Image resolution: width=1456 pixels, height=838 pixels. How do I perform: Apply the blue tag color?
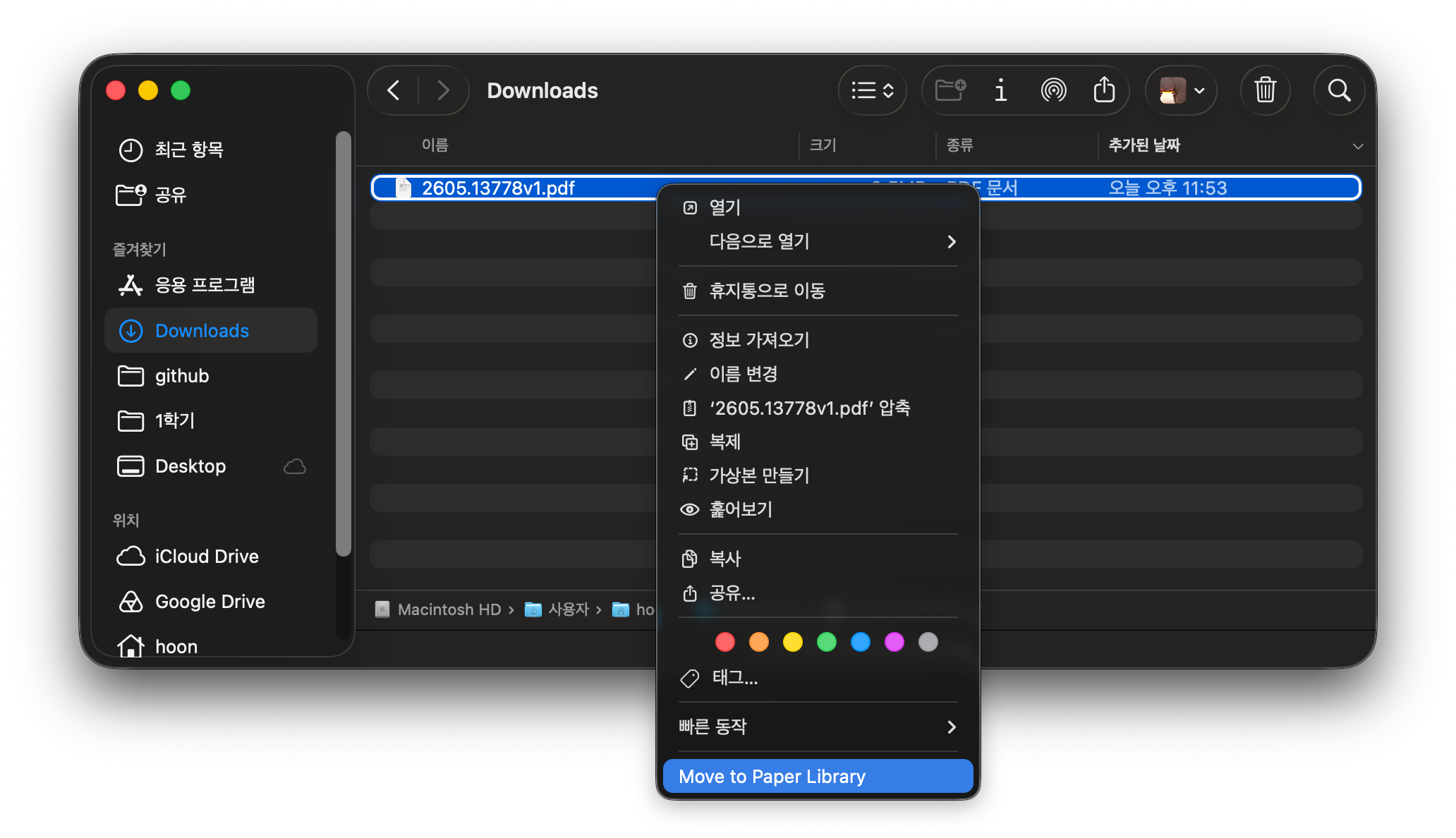(861, 642)
